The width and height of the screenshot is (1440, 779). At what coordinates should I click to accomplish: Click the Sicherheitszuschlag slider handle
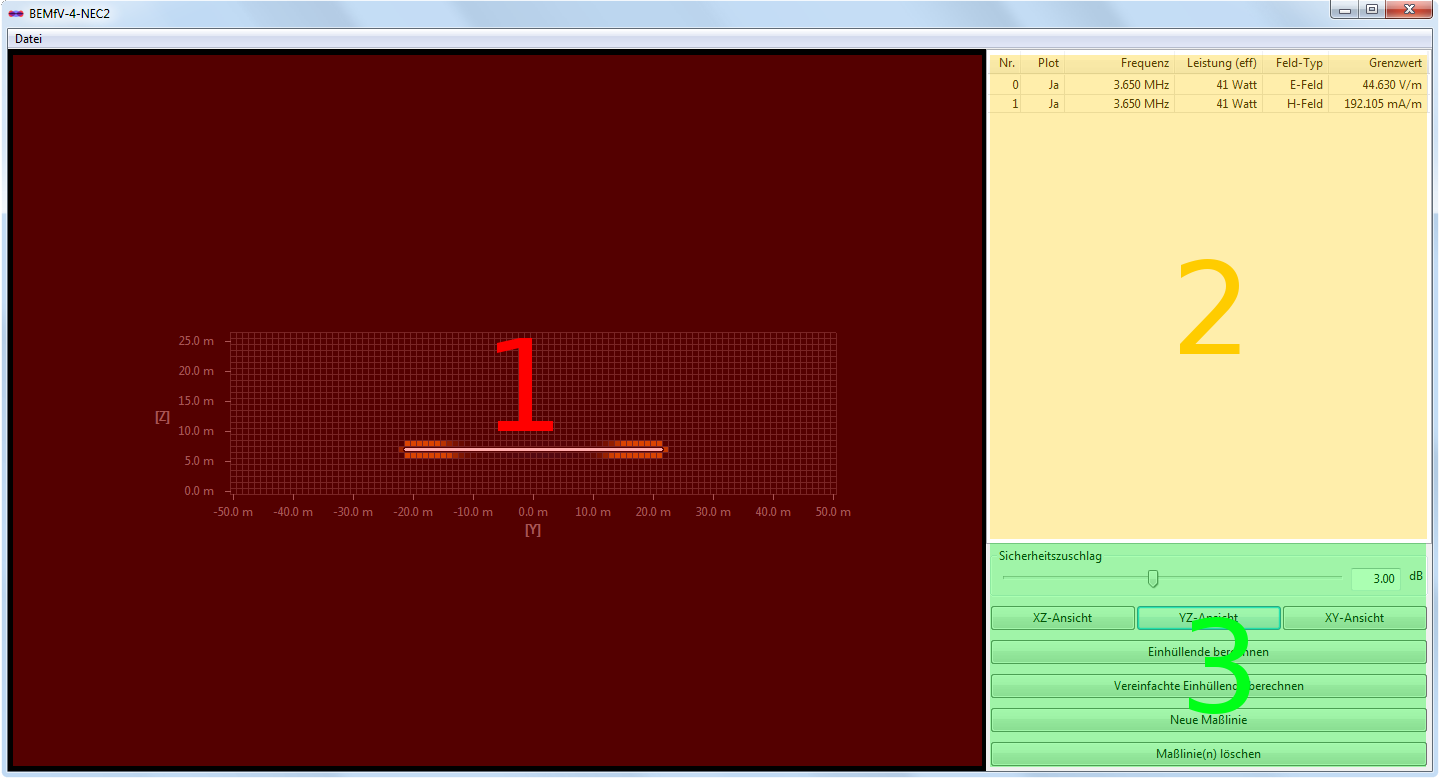click(1153, 578)
